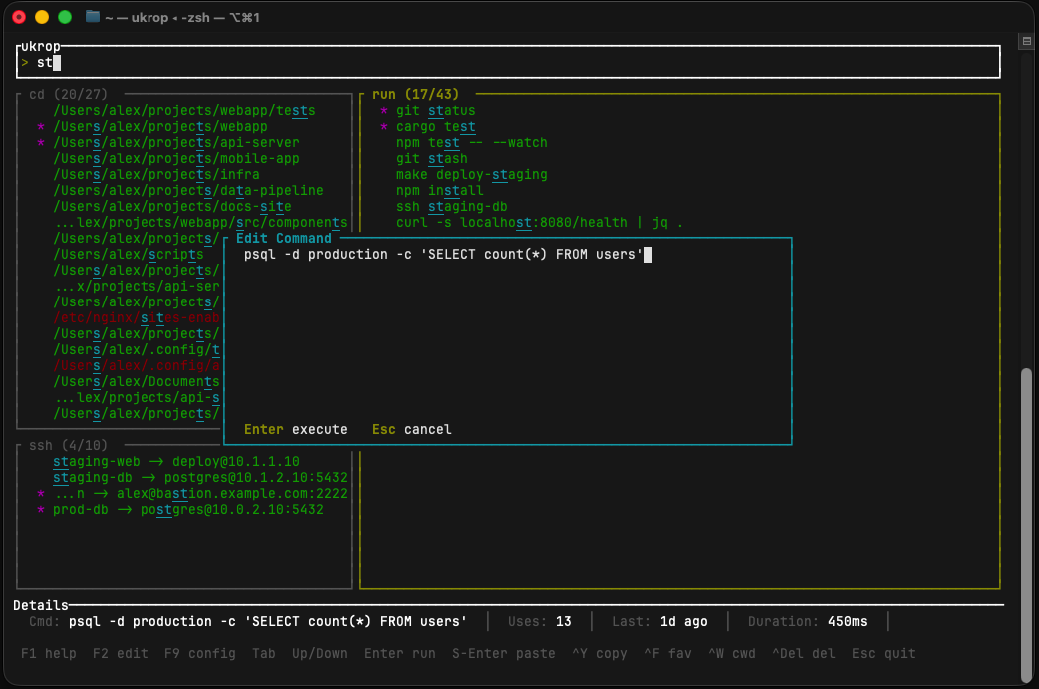Select staging-web ssh host entry
The image size is (1039, 689).
click(x=176, y=462)
